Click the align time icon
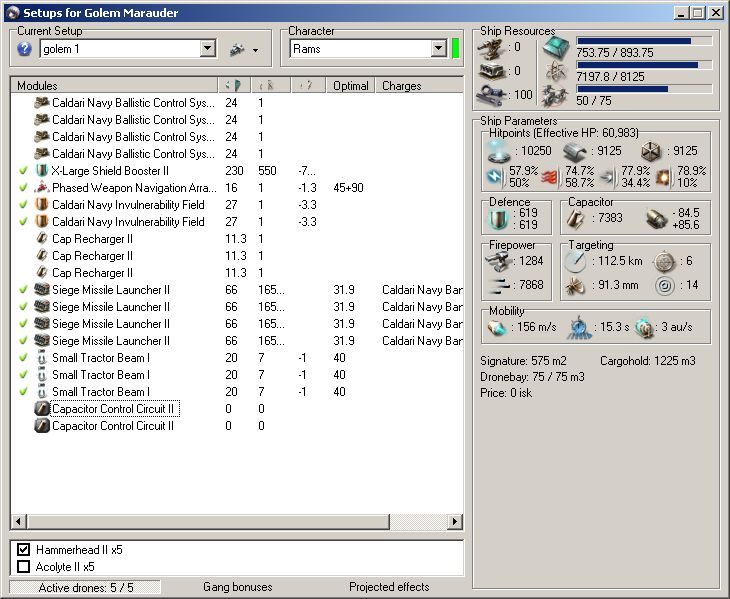Viewport: 730px width, 599px height. point(579,328)
